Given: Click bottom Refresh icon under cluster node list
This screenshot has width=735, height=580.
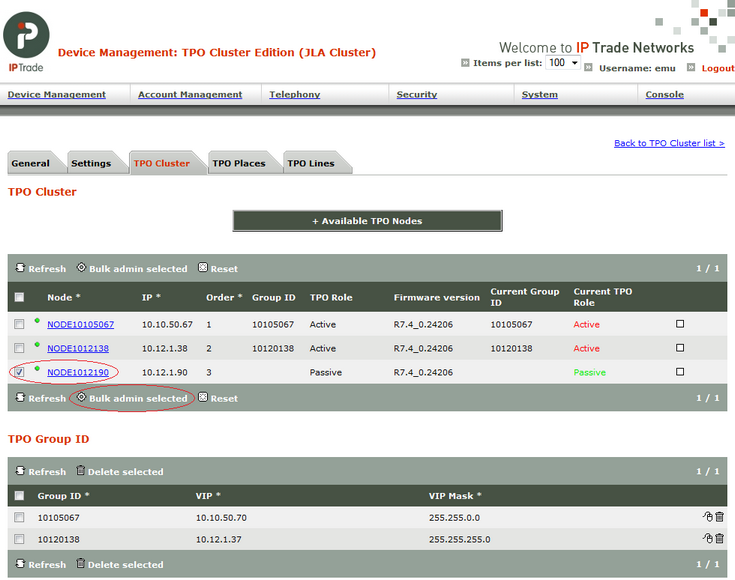Looking at the screenshot, I should pyautogui.click(x=20, y=397).
